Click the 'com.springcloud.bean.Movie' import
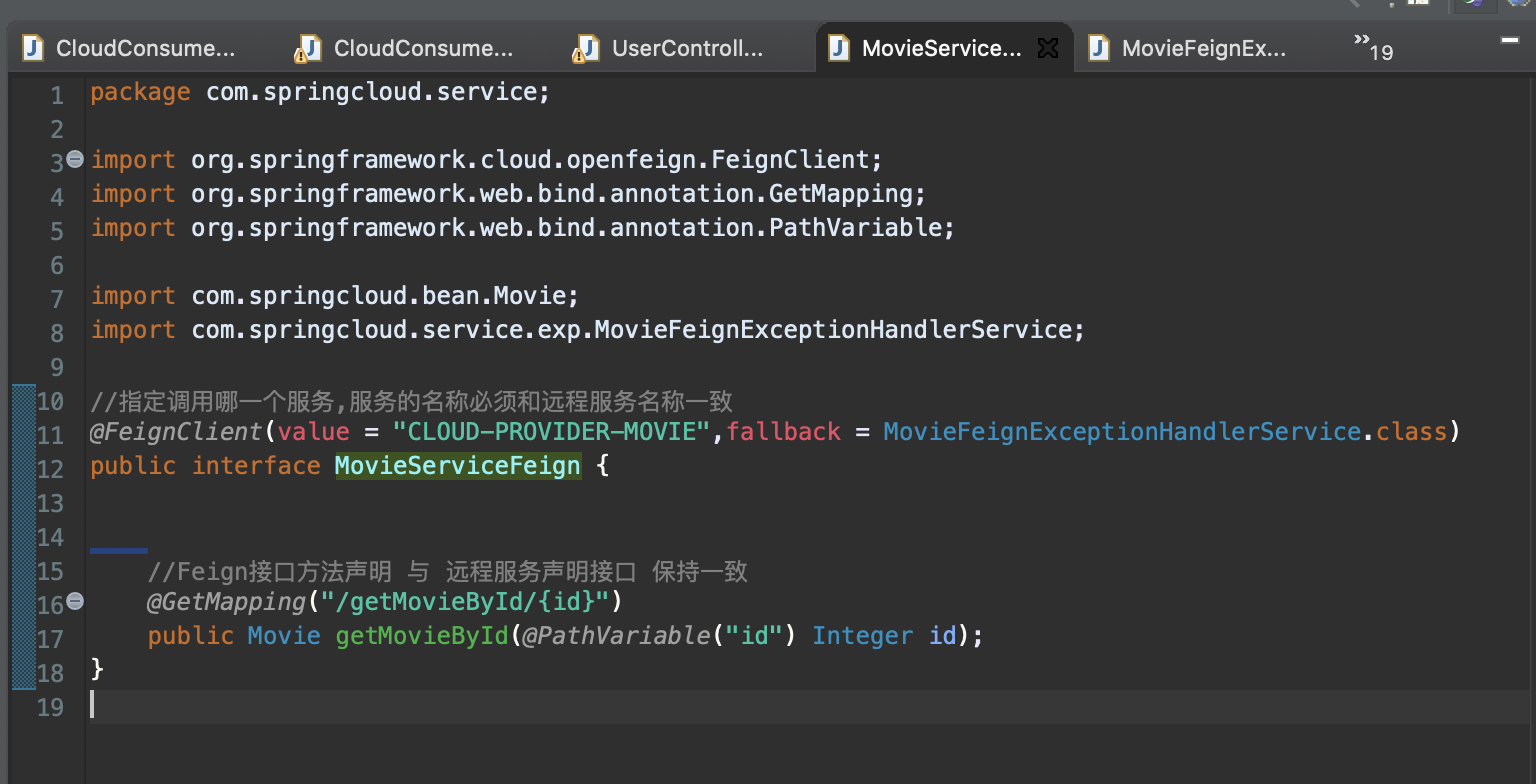The height and width of the screenshot is (784, 1536). (379, 296)
